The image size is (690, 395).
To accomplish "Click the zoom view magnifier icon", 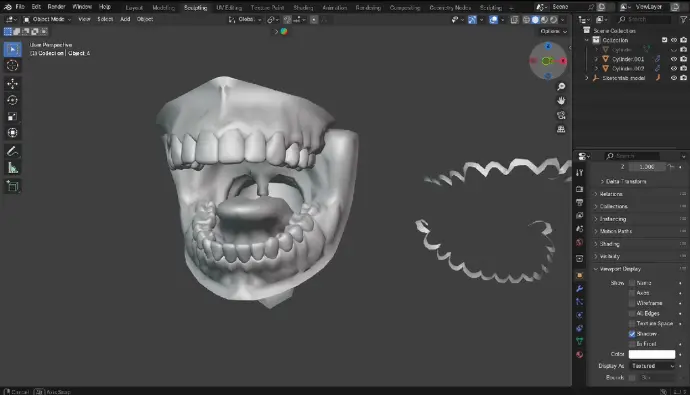I will click(561, 87).
